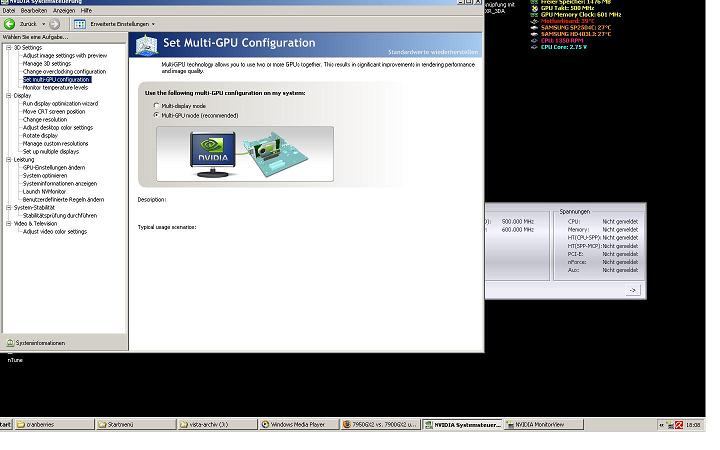This screenshot has height=450, width=720.
Task: Open Manage custom resolutions
Action: [x=55, y=143]
